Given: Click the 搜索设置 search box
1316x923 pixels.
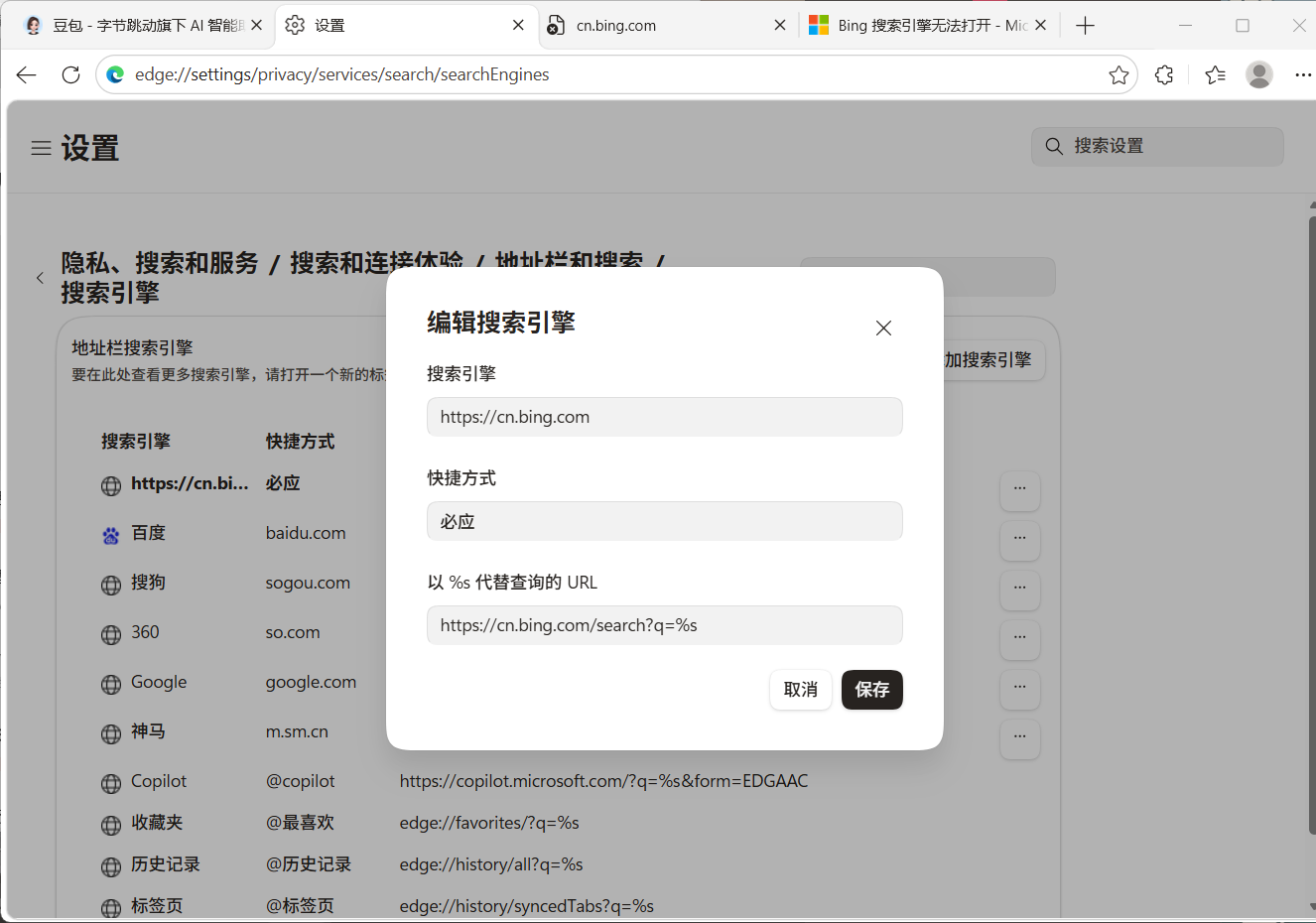Looking at the screenshot, I should point(1157,146).
